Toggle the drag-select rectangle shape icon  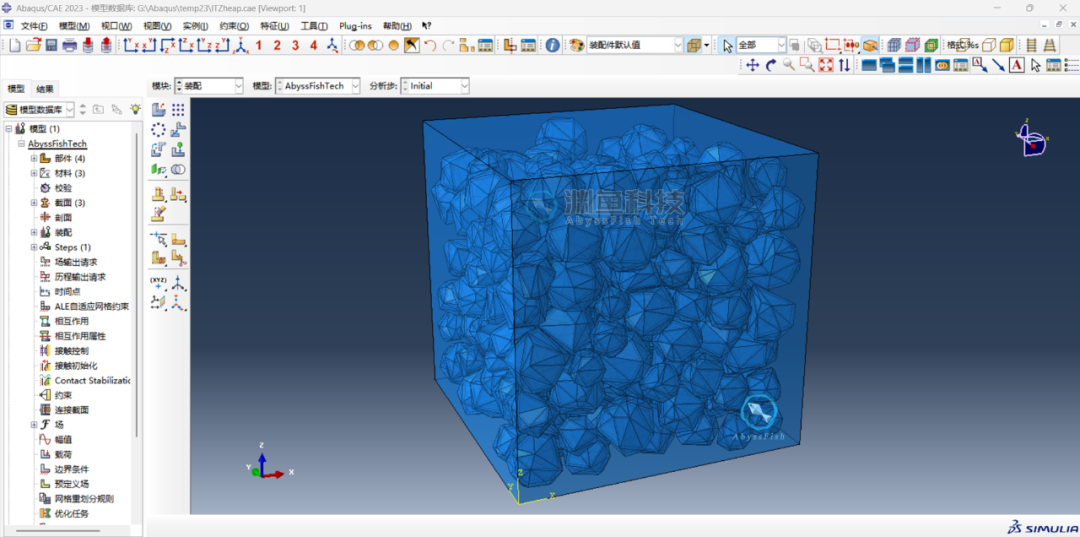pos(833,45)
